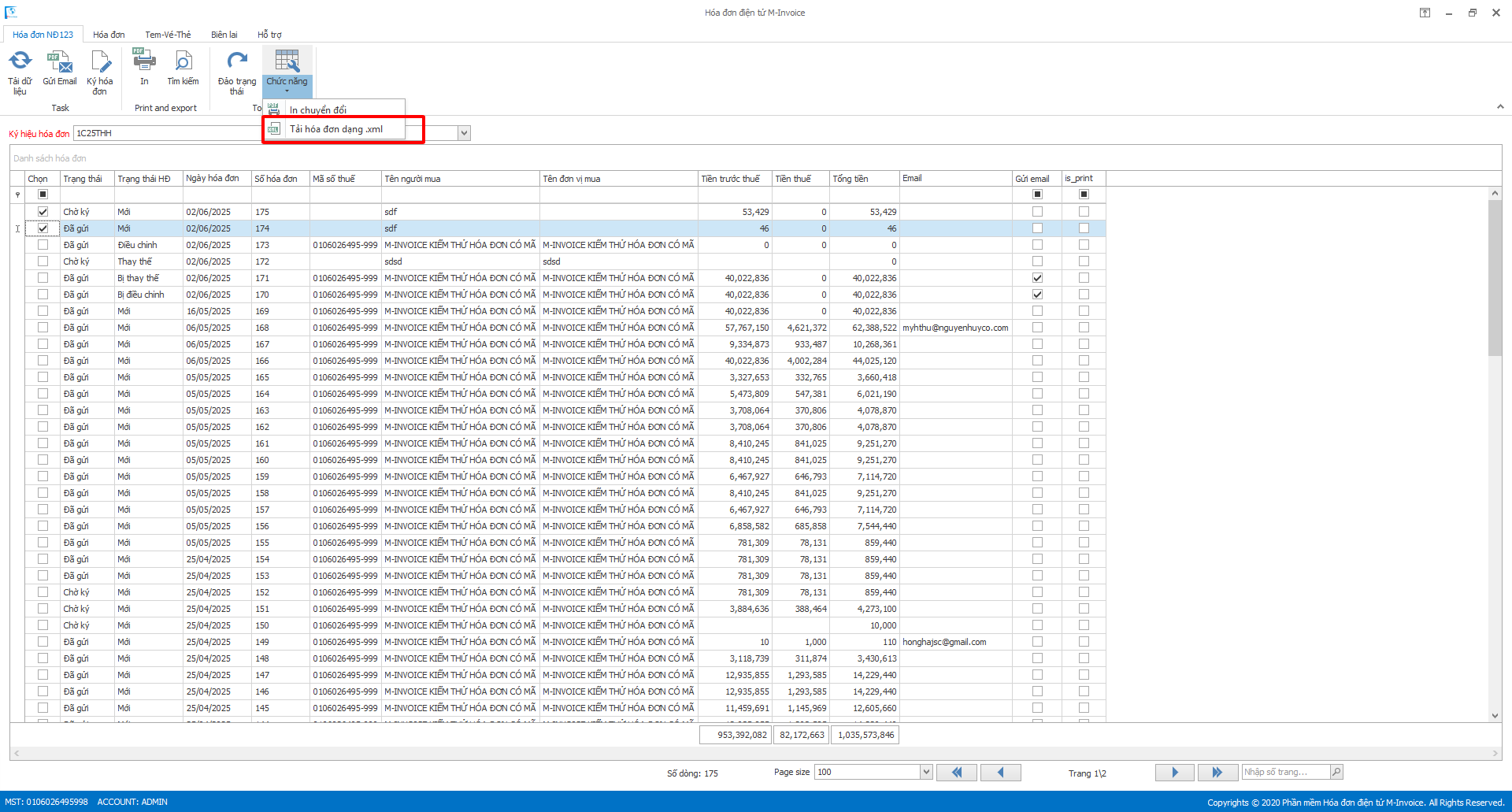Click the Đảo trạng thái icon
Screen dimensions: 1512x812
[237, 61]
